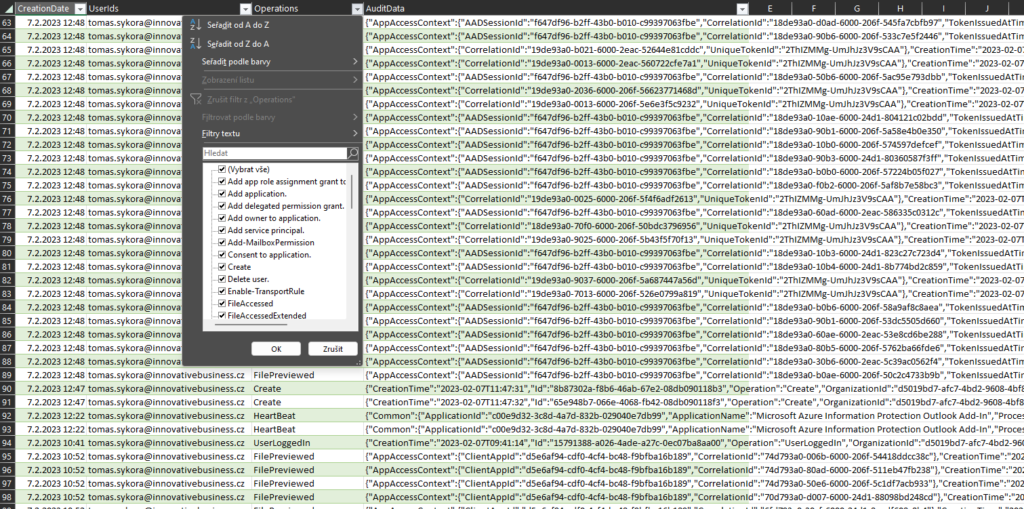
Task: Click the 7.2.2023 10:41 date cell
Action: [x=51, y=443]
